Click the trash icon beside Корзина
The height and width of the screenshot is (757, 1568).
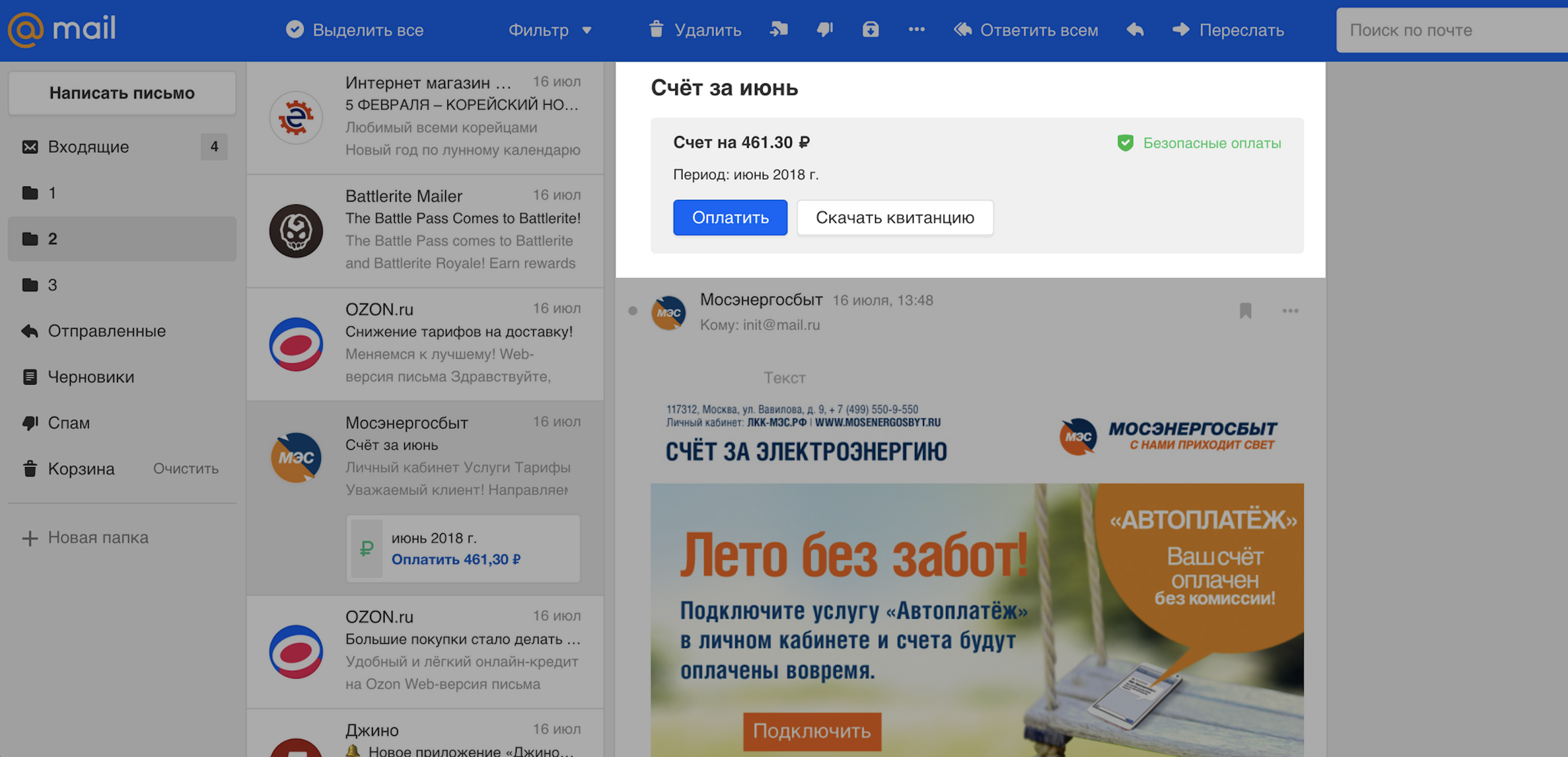tap(30, 469)
